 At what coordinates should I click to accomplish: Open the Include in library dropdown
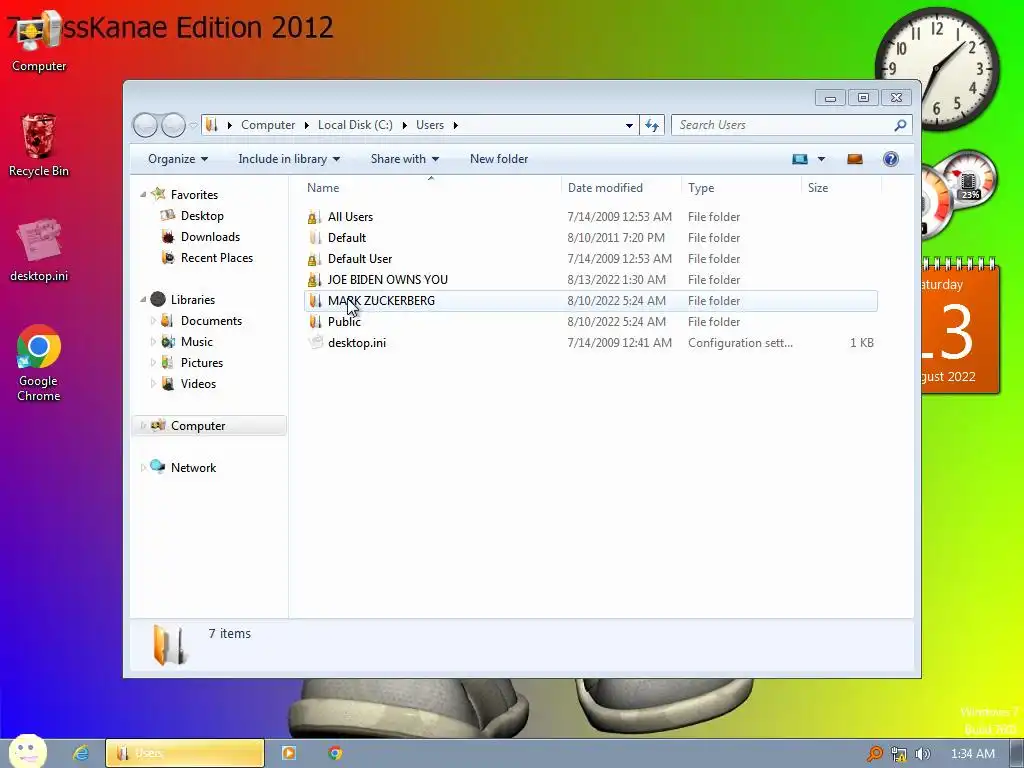[289, 159]
